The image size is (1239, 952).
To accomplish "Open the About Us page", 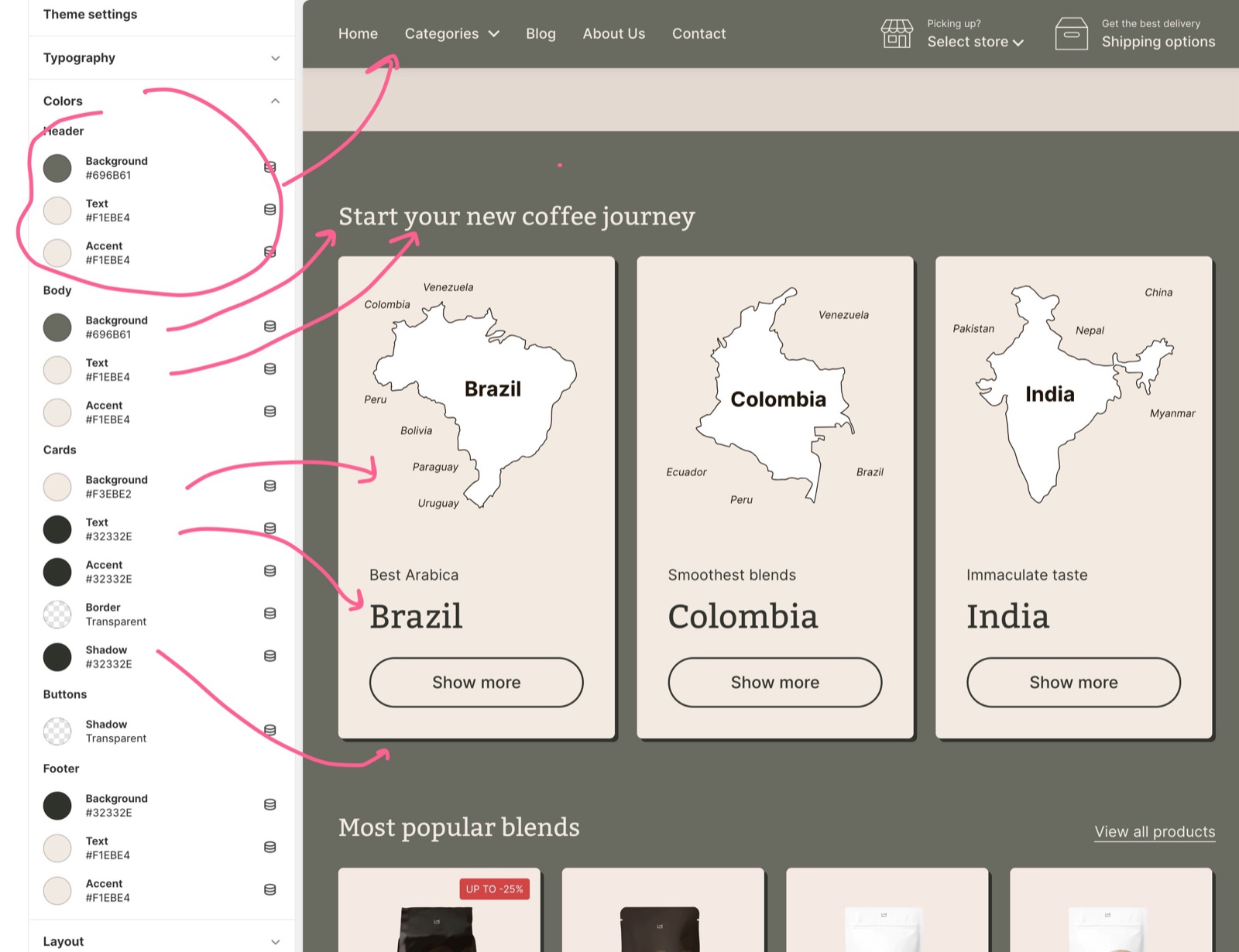I will pyautogui.click(x=614, y=34).
